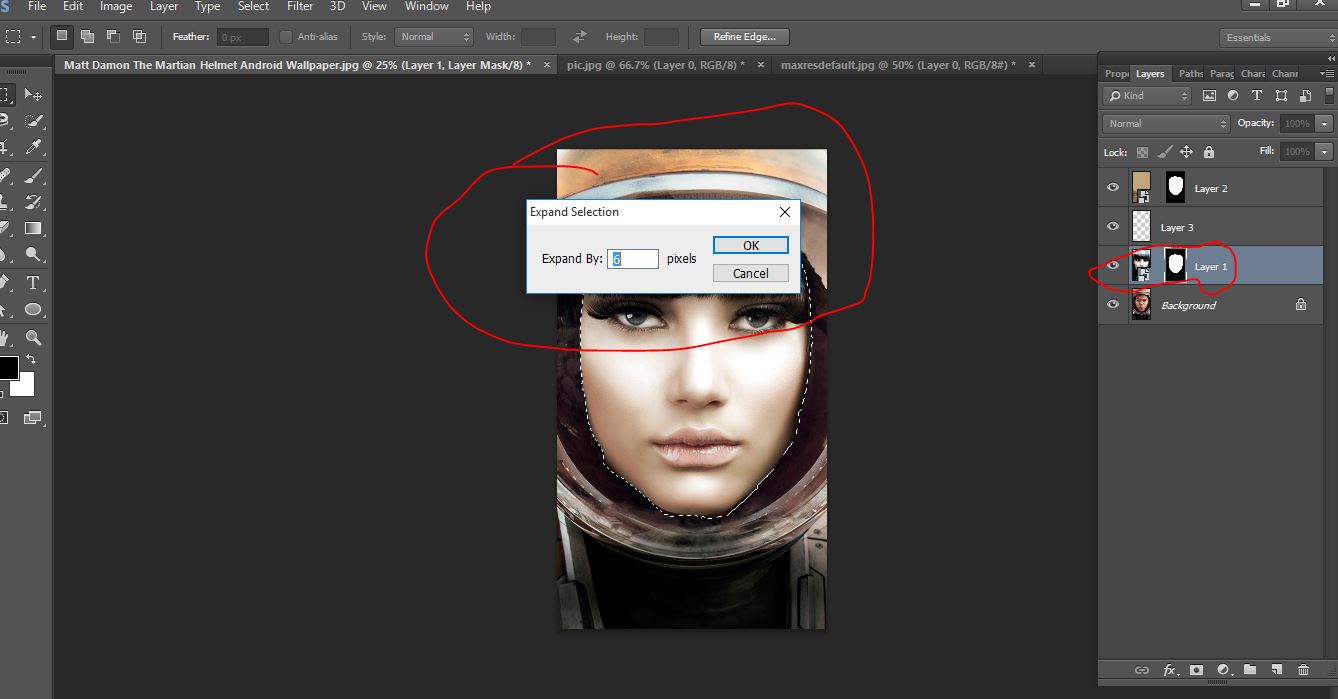This screenshot has width=1338, height=699.
Task: Open the blend mode Normal dropdown
Action: [x=1166, y=124]
